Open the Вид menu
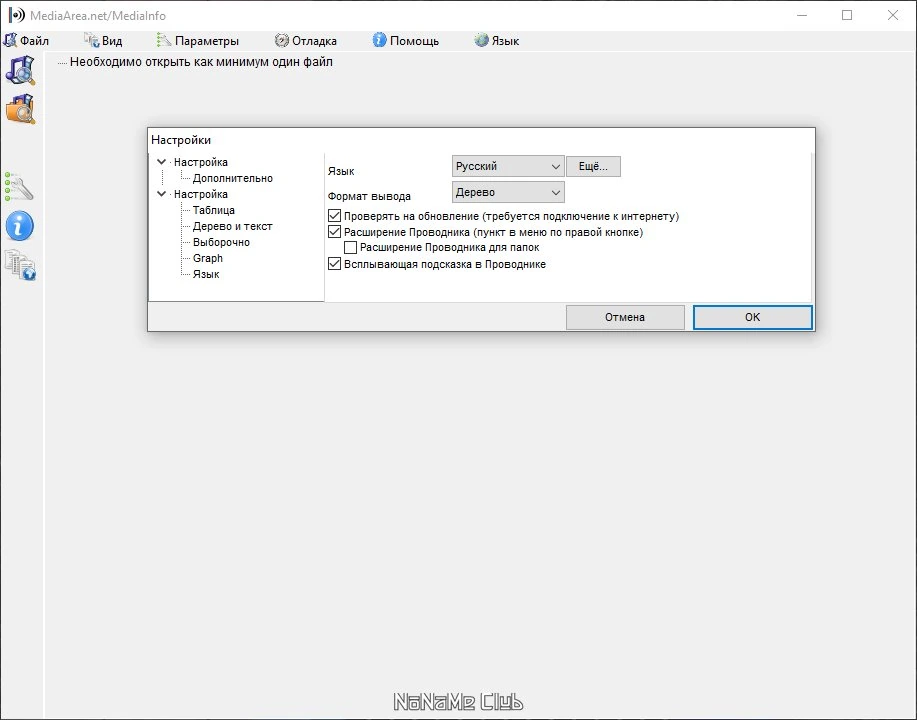 pyautogui.click(x=103, y=40)
